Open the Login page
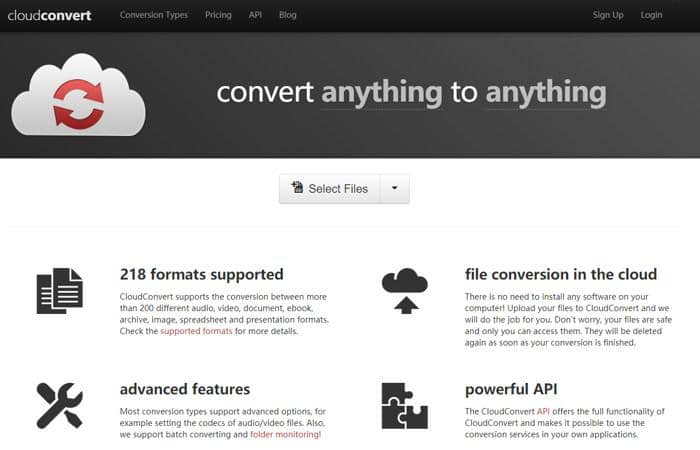Image resolution: width=700 pixels, height=450 pixels. coord(651,15)
